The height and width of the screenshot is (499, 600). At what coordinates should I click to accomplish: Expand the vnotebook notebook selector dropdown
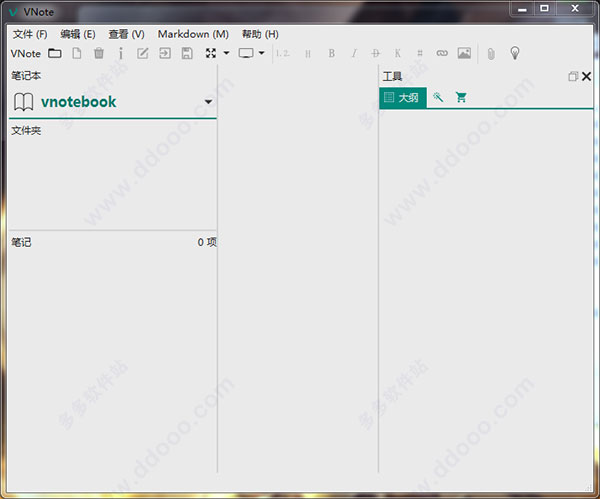pos(208,102)
